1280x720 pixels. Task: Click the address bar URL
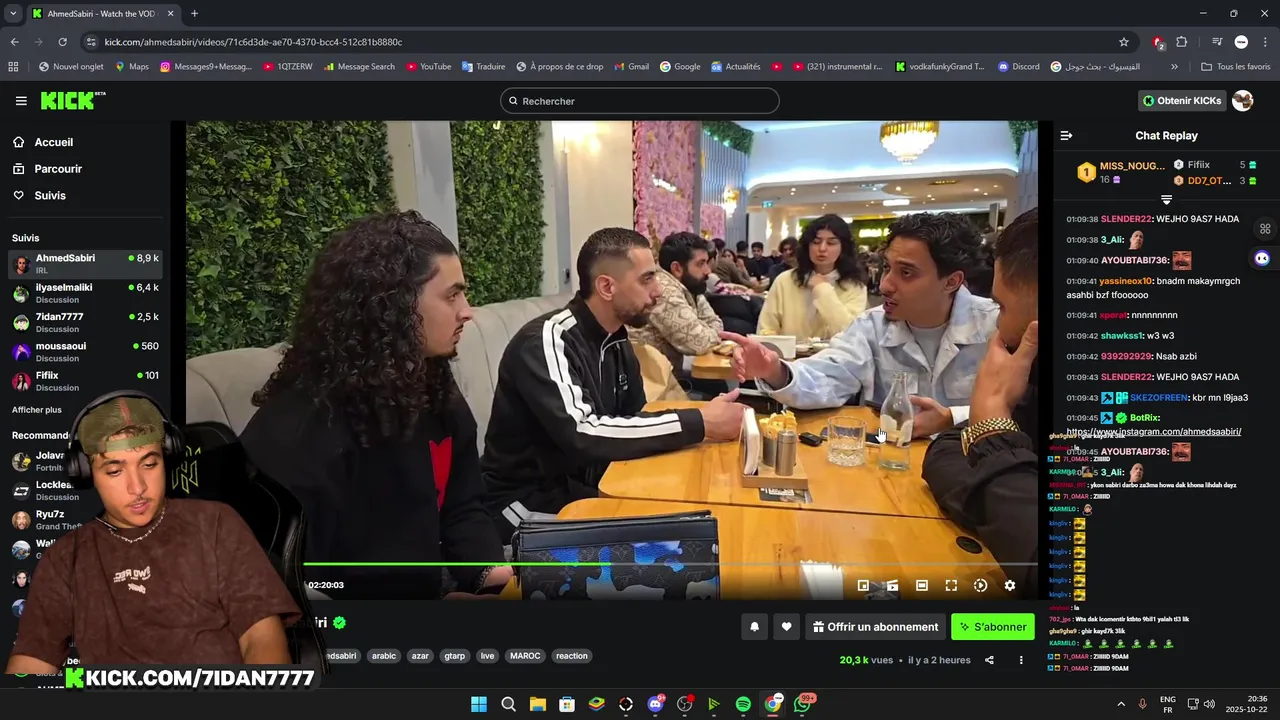(x=253, y=42)
